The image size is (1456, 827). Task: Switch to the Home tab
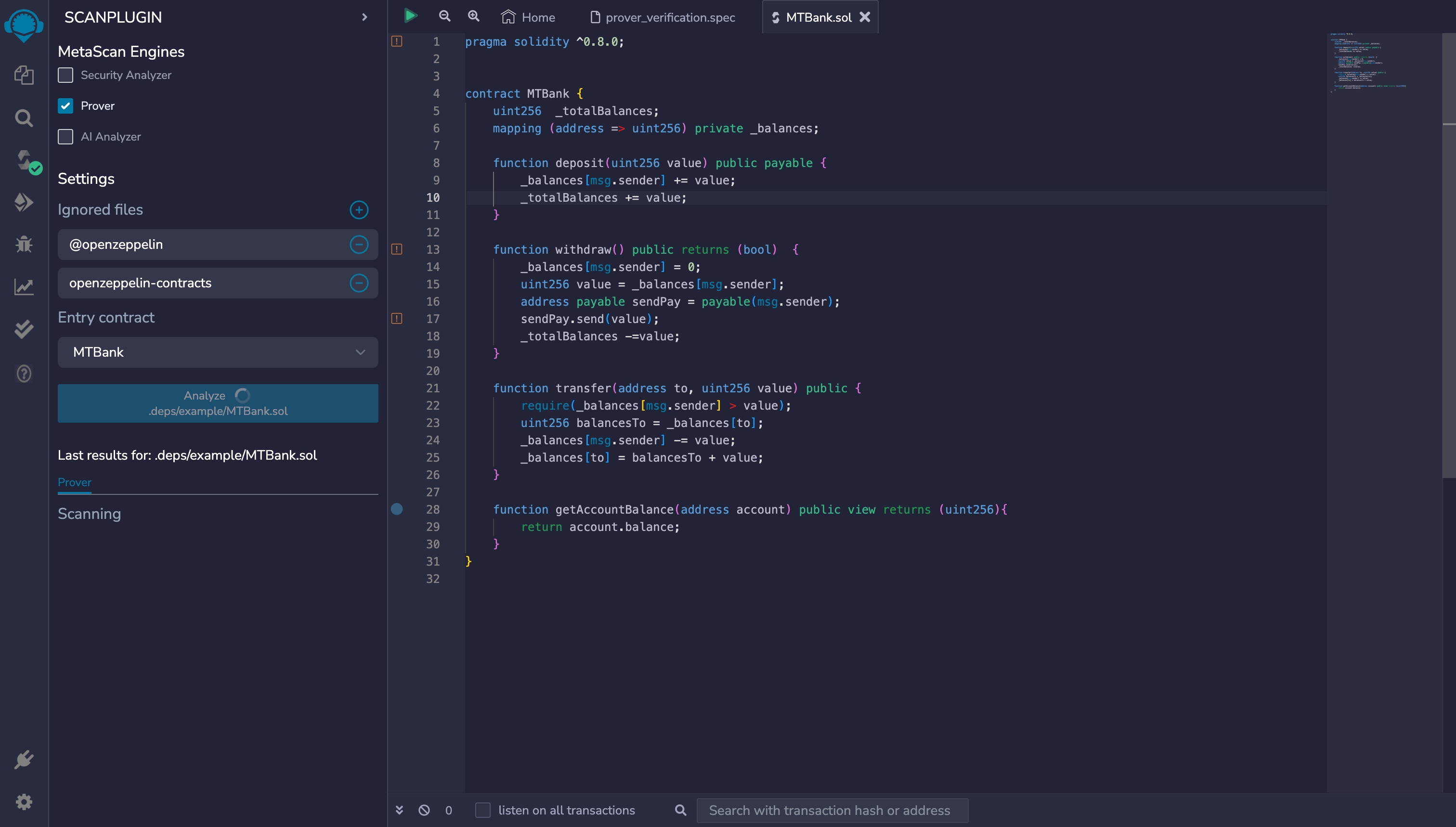pyautogui.click(x=528, y=17)
